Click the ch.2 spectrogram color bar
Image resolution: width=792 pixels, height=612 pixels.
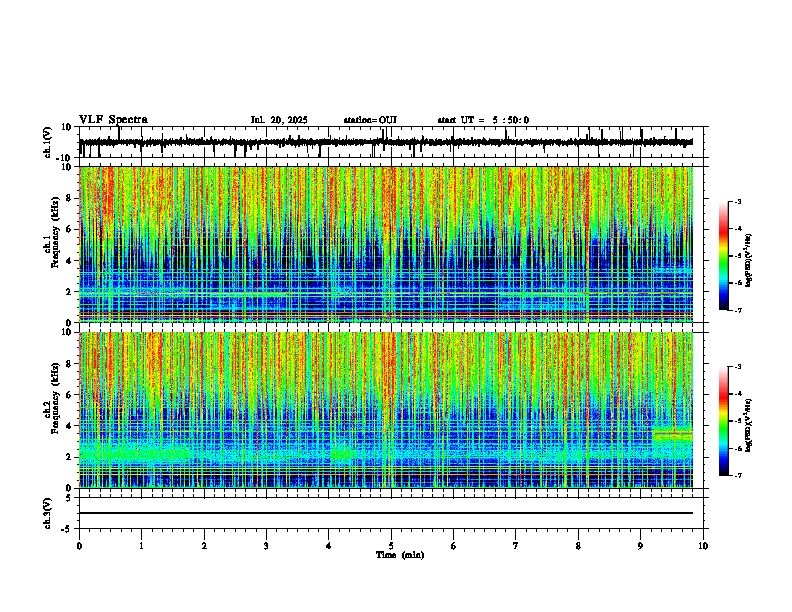(724, 421)
